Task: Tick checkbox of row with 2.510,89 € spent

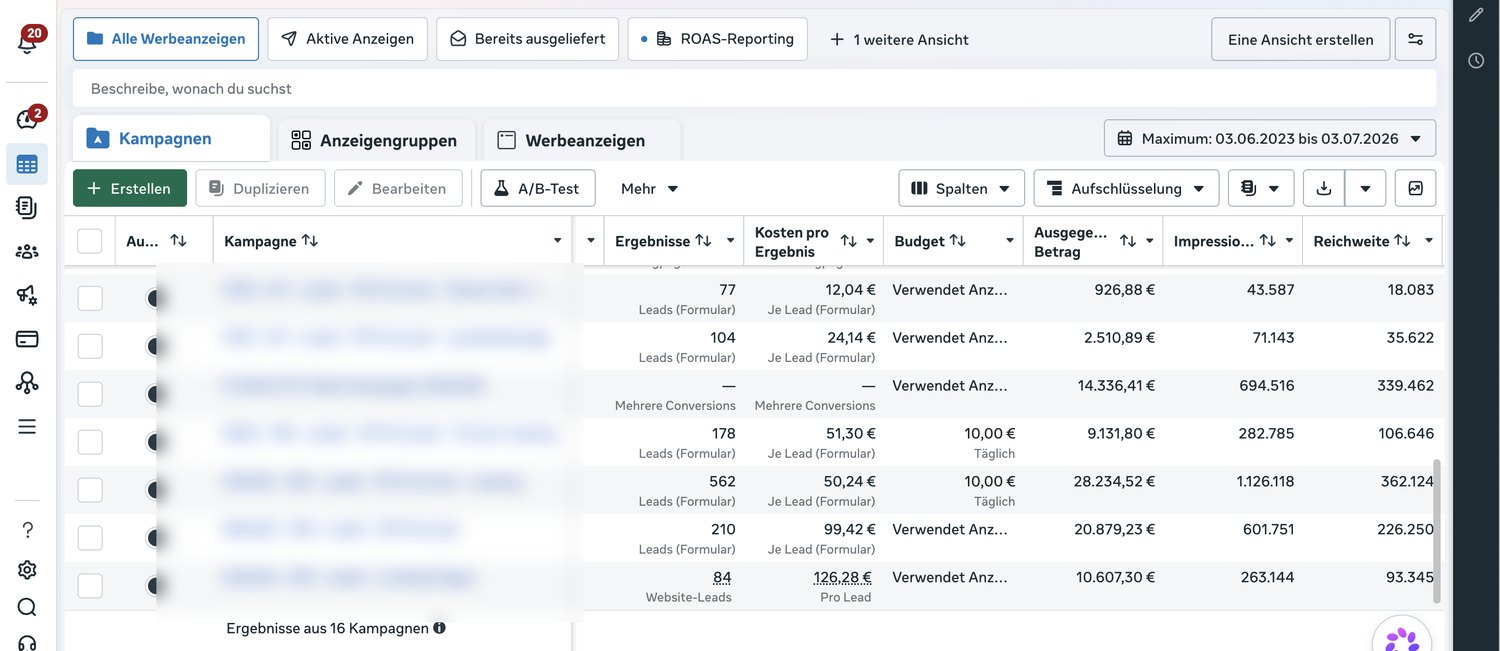Action: [x=90, y=346]
